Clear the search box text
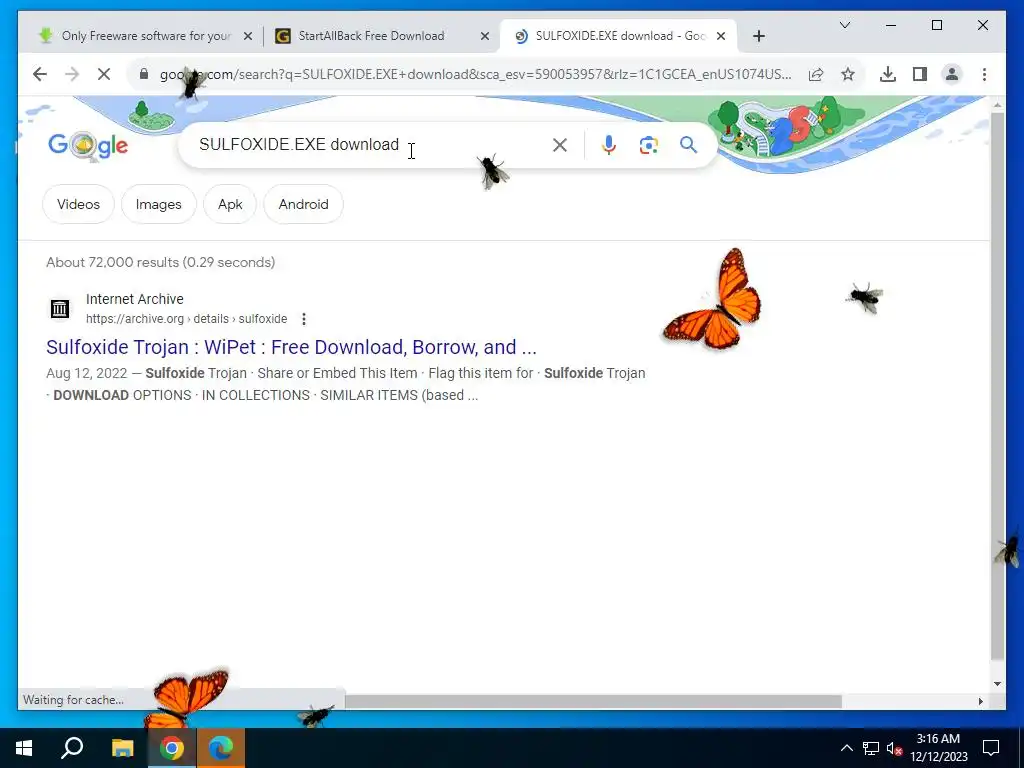The height and width of the screenshot is (768, 1024). click(x=560, y=145)
